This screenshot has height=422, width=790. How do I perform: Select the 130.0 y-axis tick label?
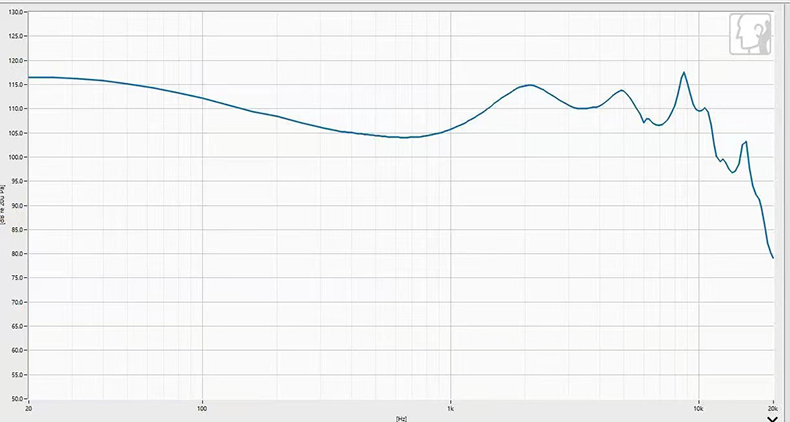16,12
